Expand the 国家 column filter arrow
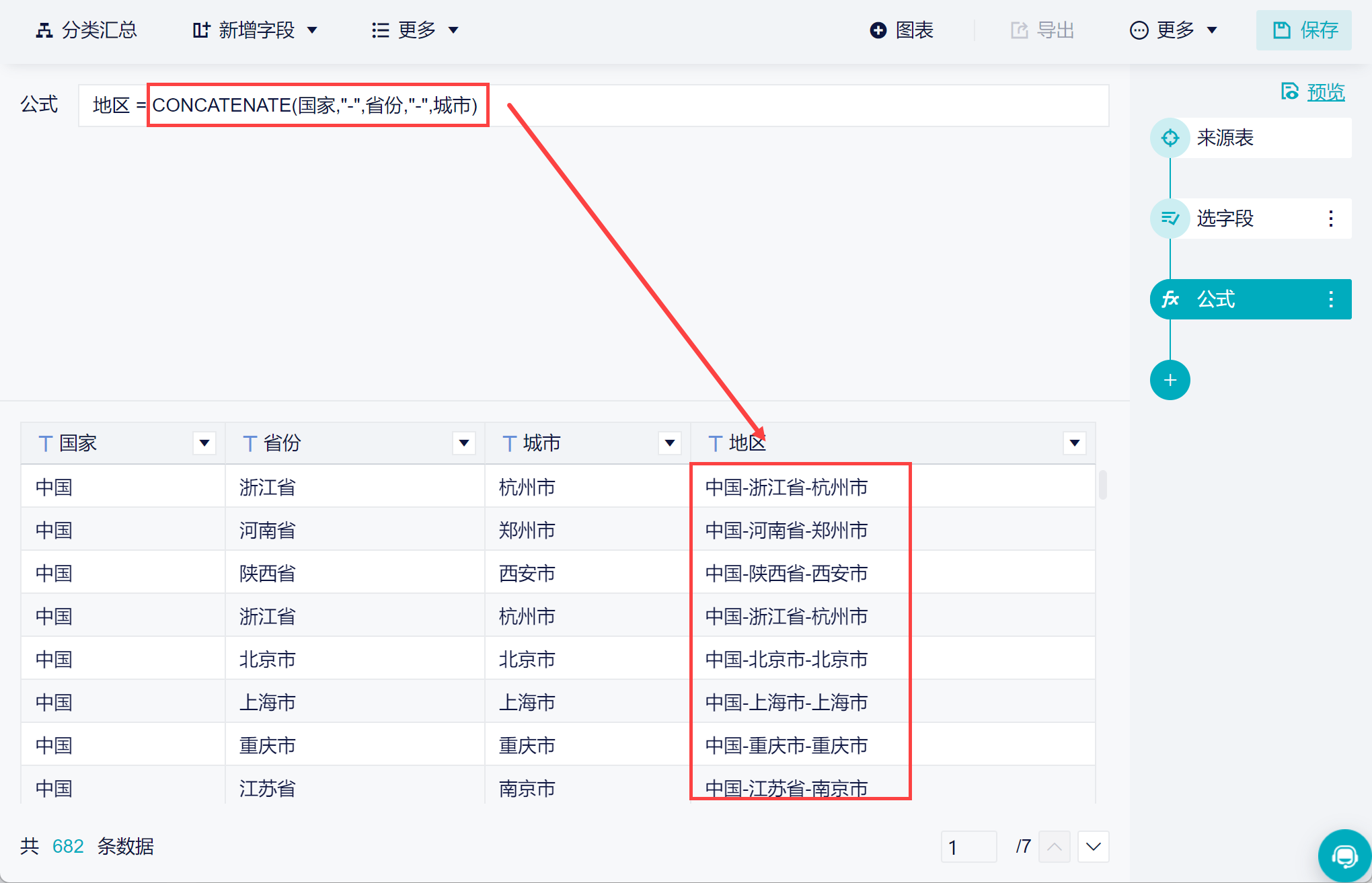Image resolution: width=1372 pixels, height=883 pixels. click(204, 443)
